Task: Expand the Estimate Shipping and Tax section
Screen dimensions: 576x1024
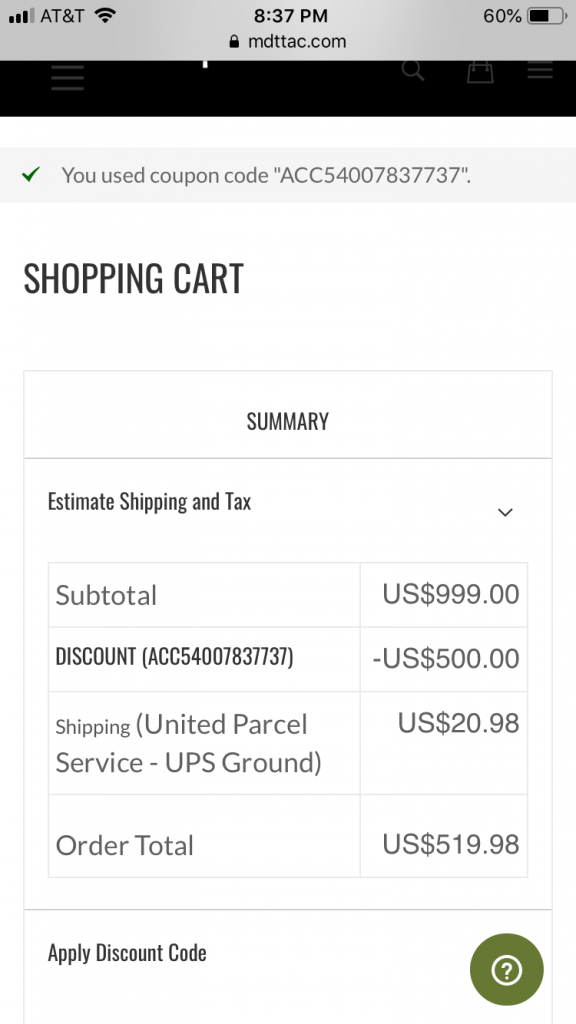Action: [x=288, y=502]
